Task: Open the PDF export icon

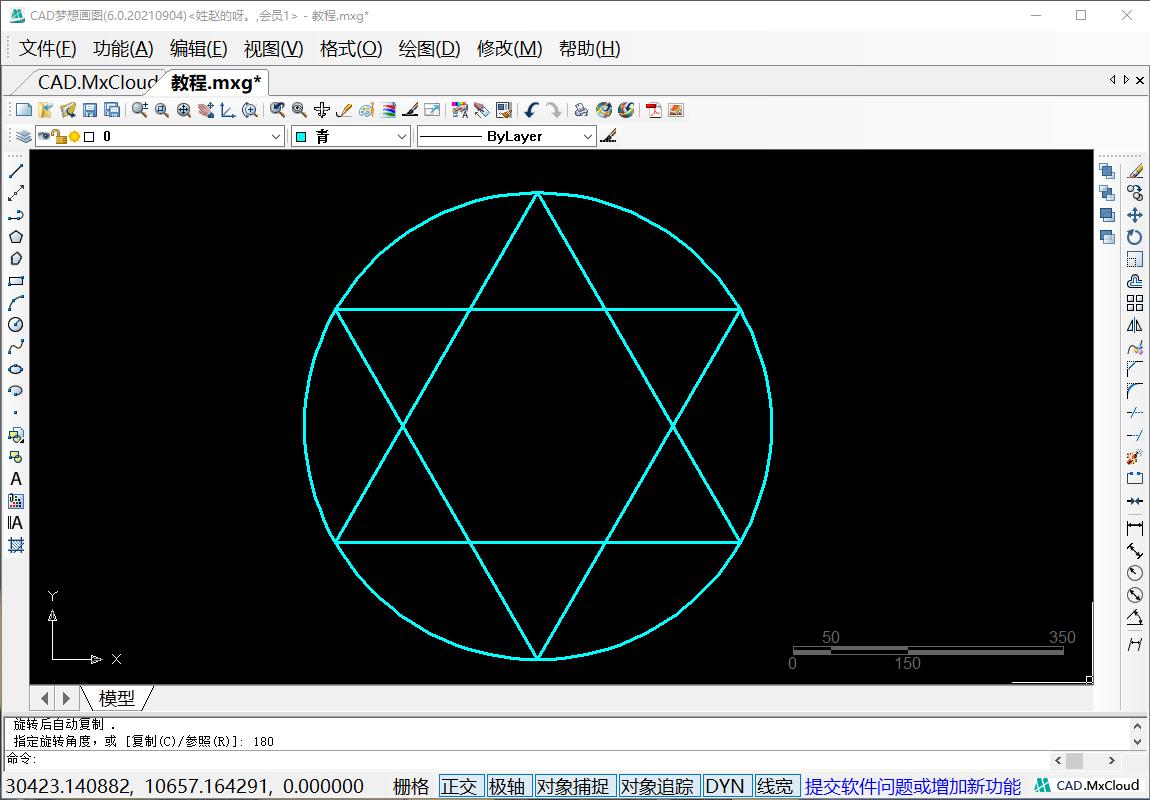Action: pos(654,110)
